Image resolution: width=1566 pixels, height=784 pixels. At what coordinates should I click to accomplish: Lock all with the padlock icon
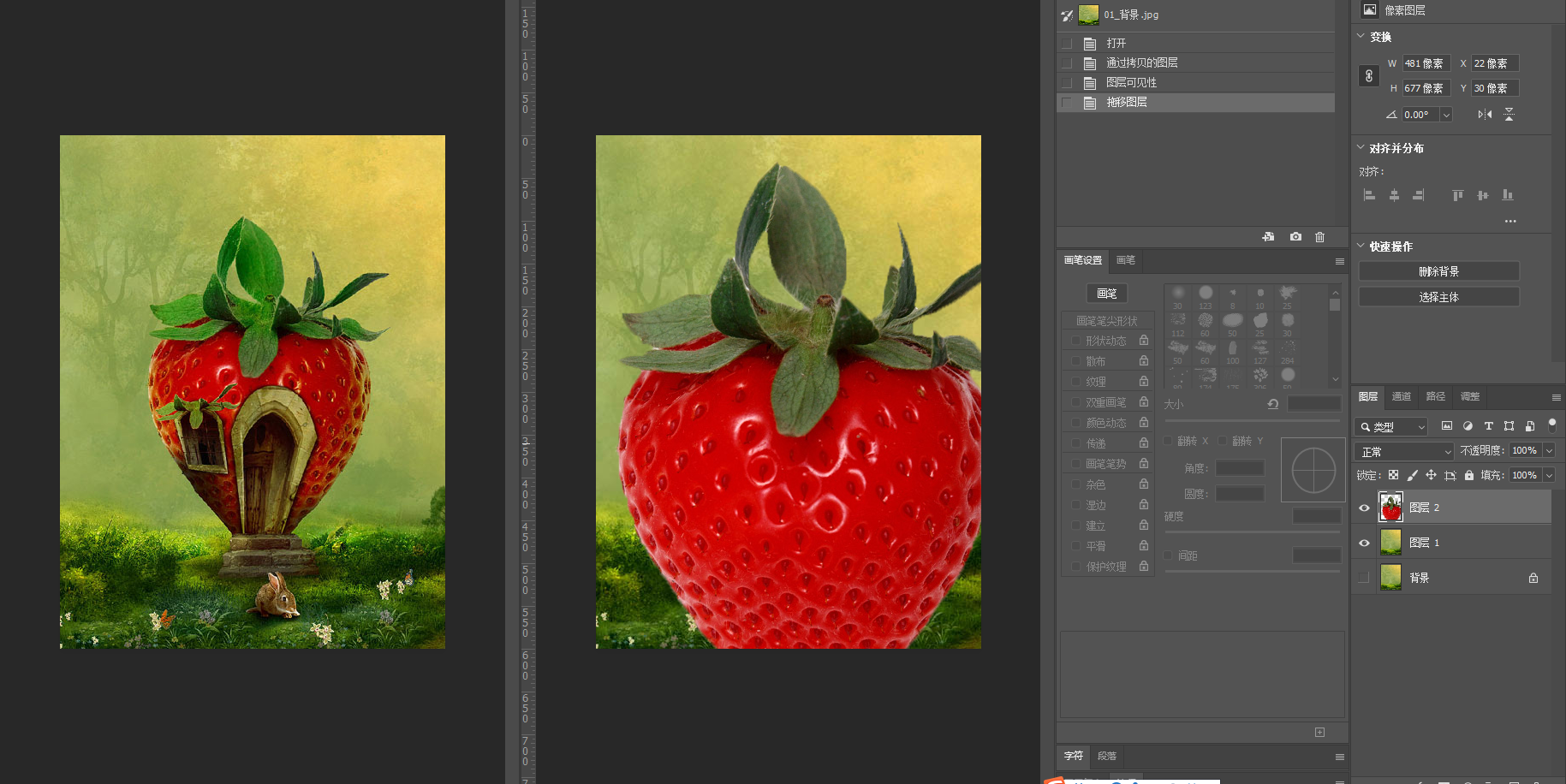pyautogui.click(x=1469, y=475)
